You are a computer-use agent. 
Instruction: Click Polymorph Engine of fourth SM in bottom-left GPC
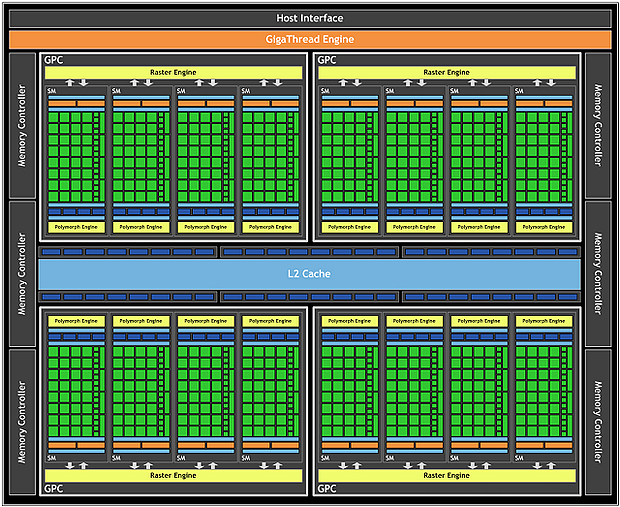(271, 321)
